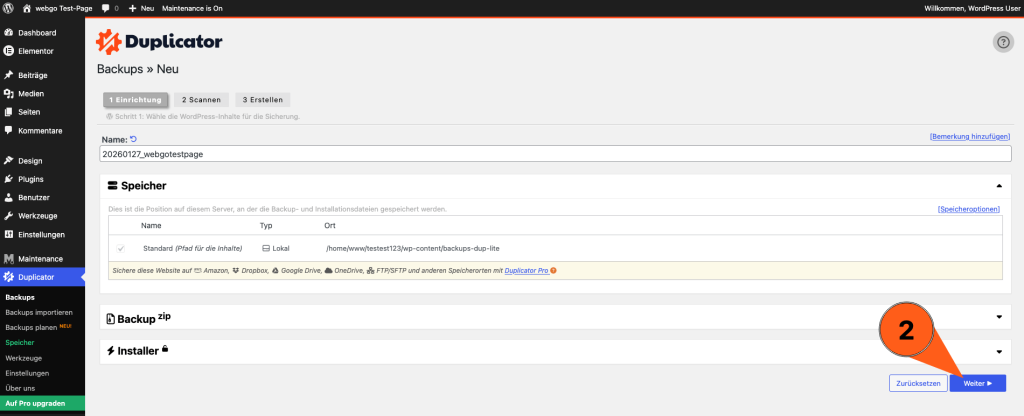Screen dimensions: 1024x416
Task: Open Duplicator Pro link
Action: 526,270
